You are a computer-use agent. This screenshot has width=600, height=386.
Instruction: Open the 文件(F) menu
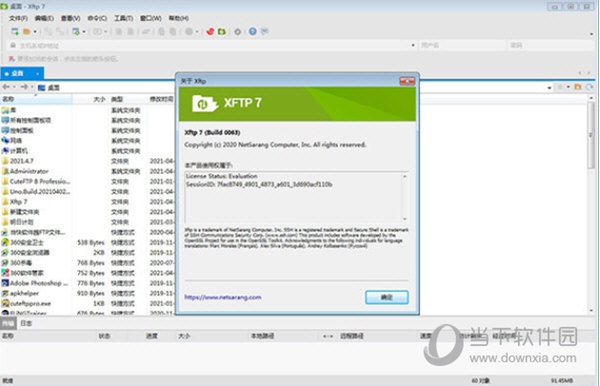(x=18, y=18)
